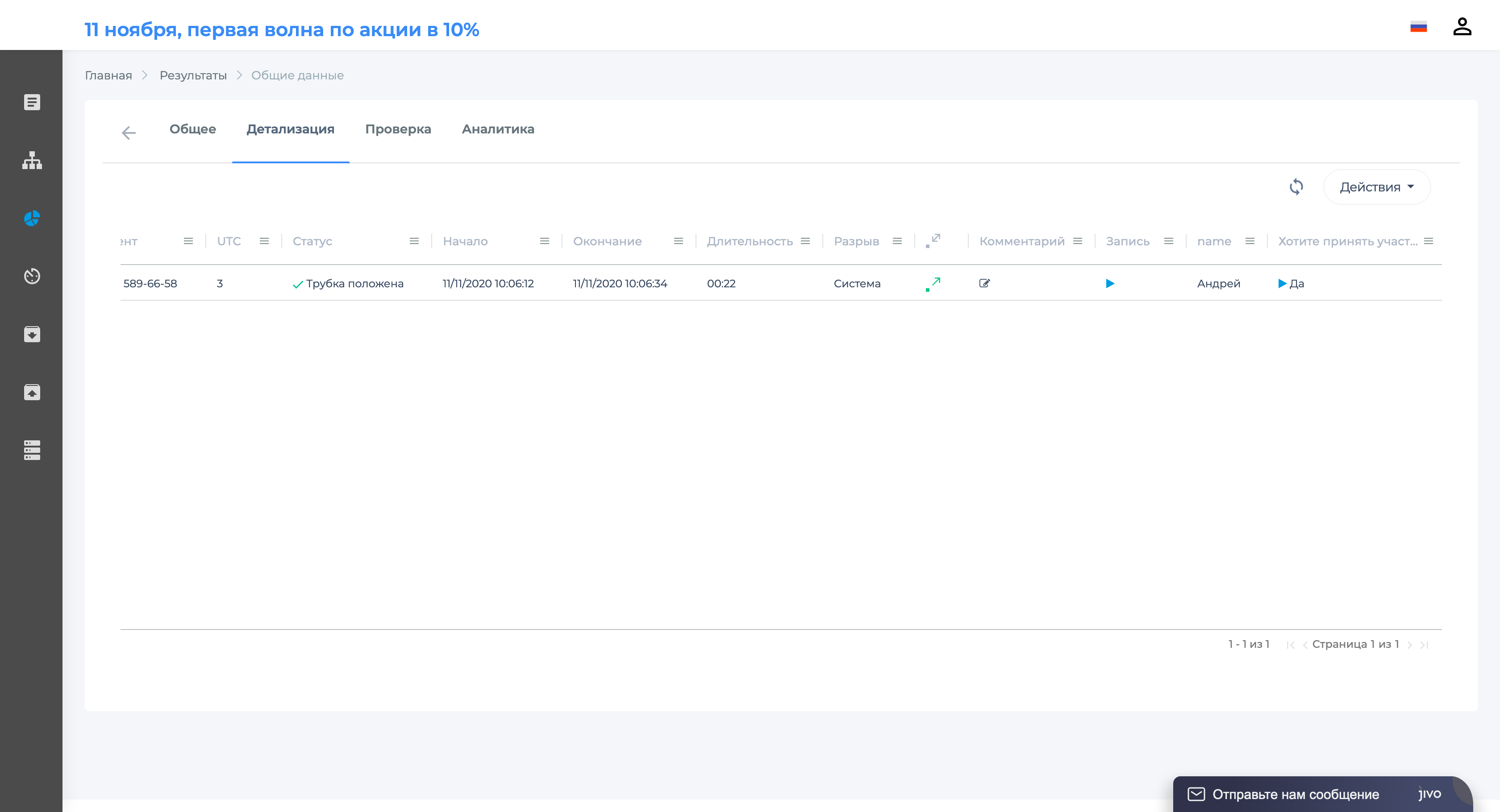Open the import section in the sidebar
The height and width of the screenshot is (812, 1500).
click(32, 334)
